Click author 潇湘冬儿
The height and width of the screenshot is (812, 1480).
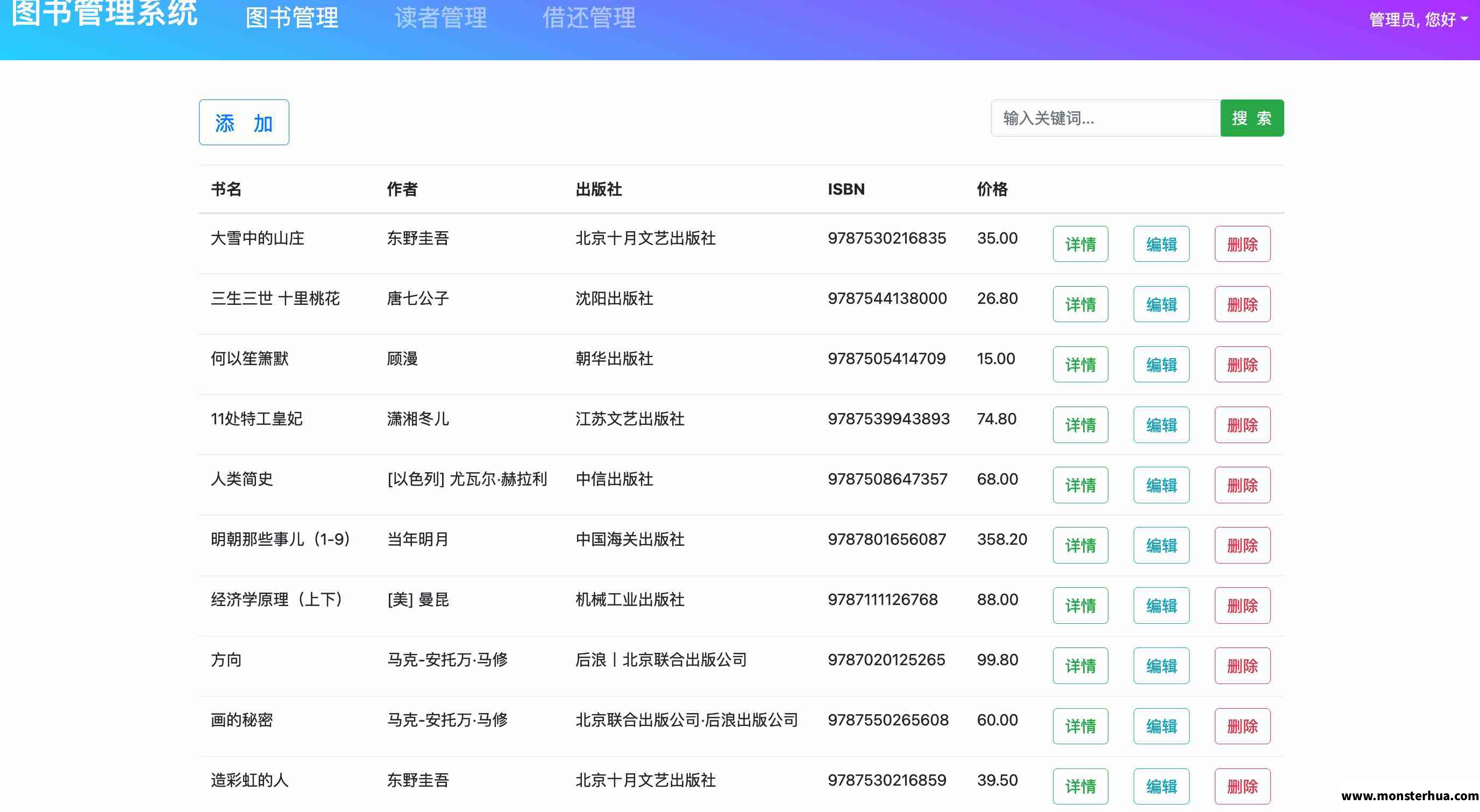[418, 419]
